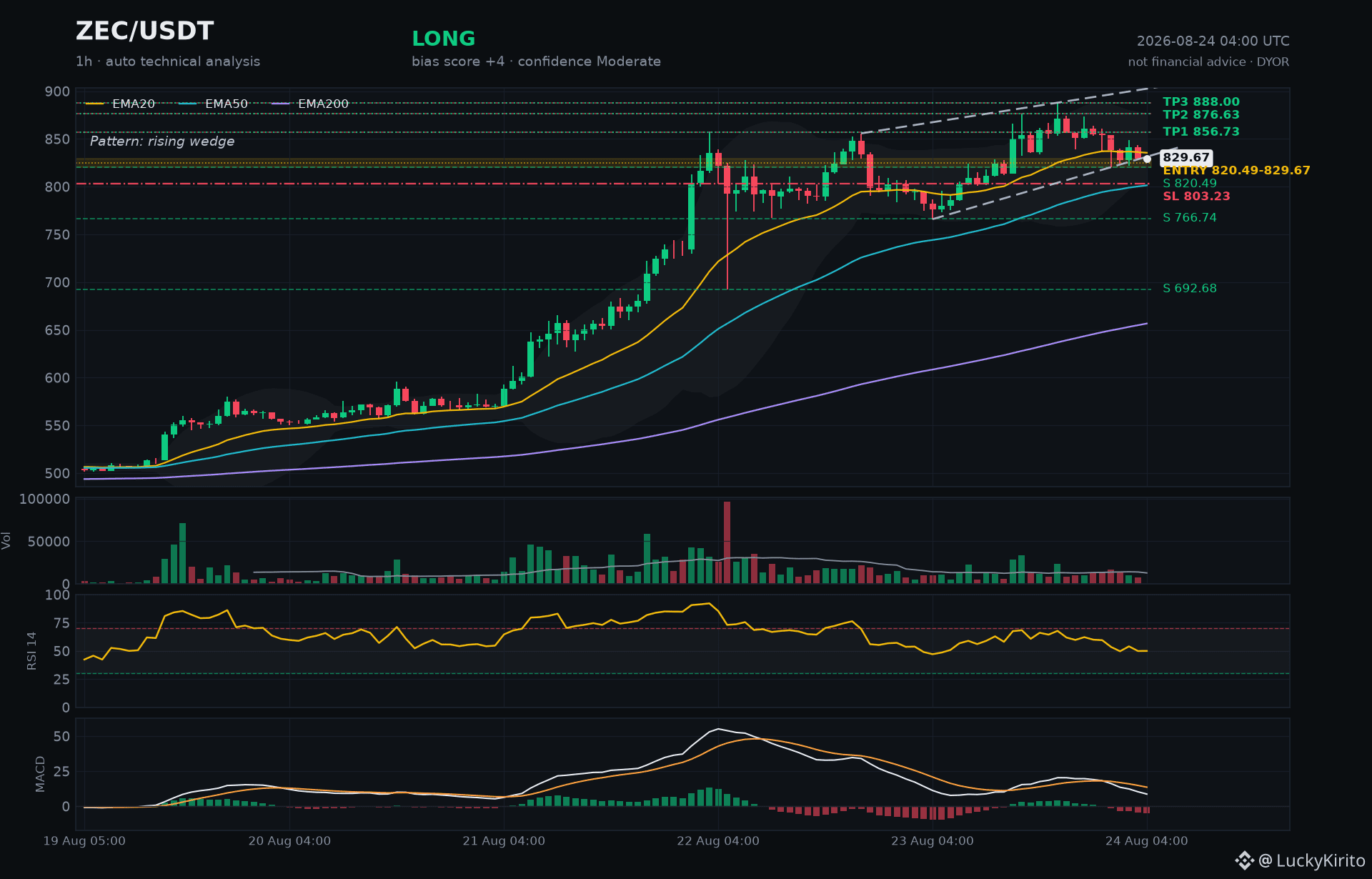Click the 650 price axis tick
This screenshot has width=1372, height=879.
57,330
